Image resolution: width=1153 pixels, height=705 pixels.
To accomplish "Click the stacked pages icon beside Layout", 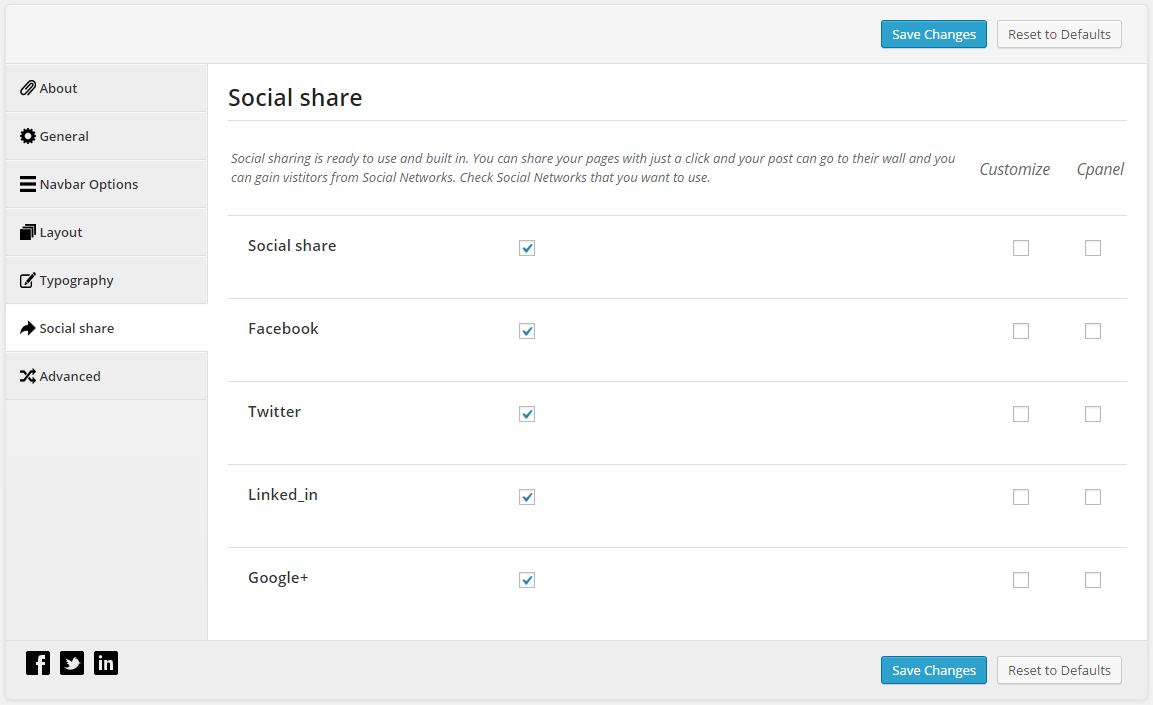I will click(28, 232).
